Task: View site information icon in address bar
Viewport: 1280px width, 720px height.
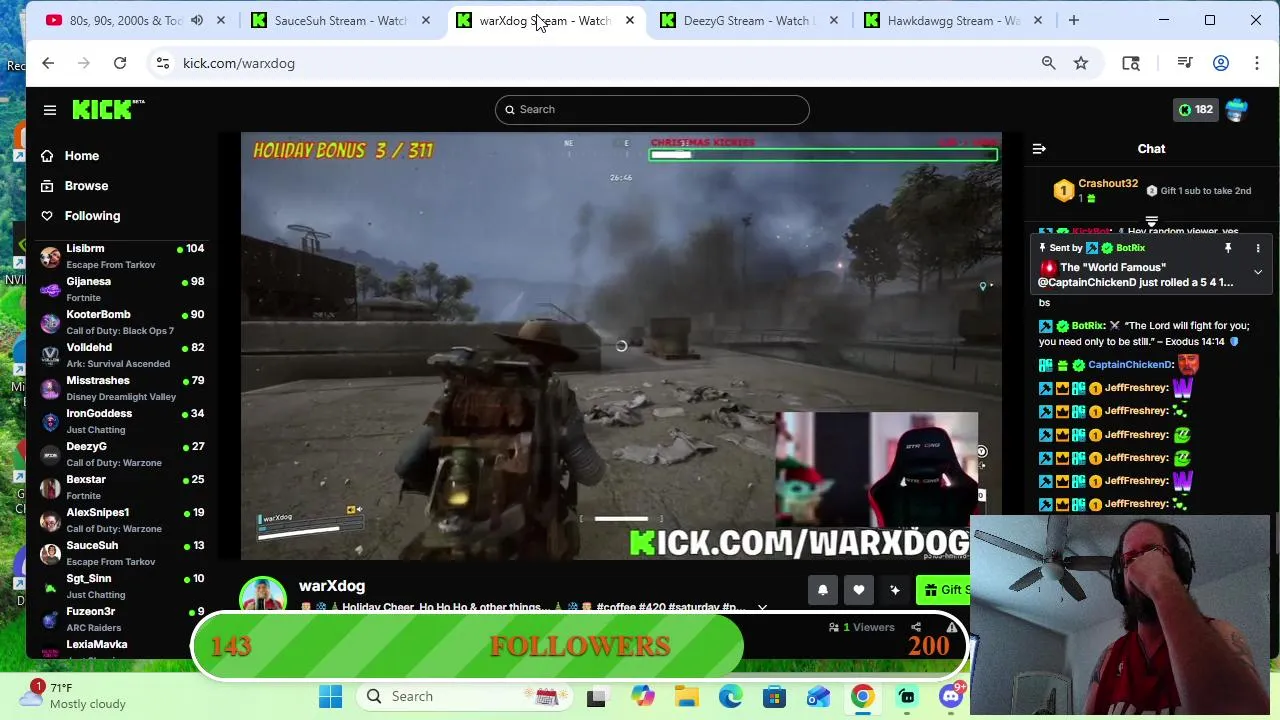Action: tap(163, 63)
